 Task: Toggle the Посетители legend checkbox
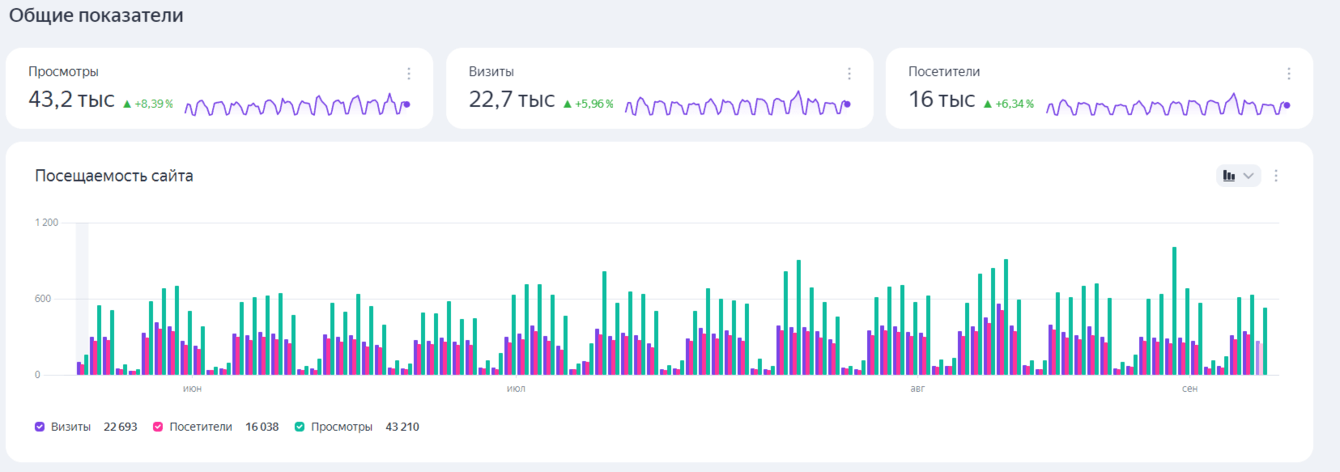coord(158,427)
